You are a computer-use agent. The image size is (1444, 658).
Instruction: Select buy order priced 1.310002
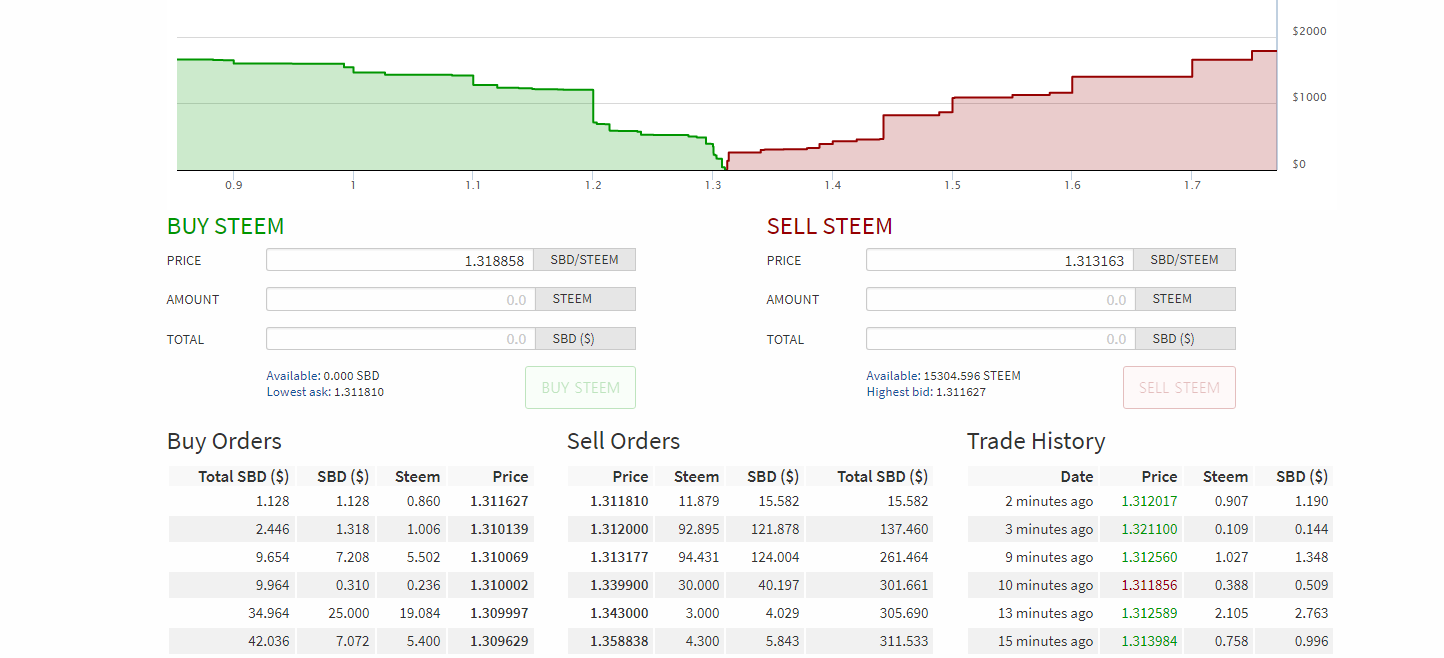point(351,585)
